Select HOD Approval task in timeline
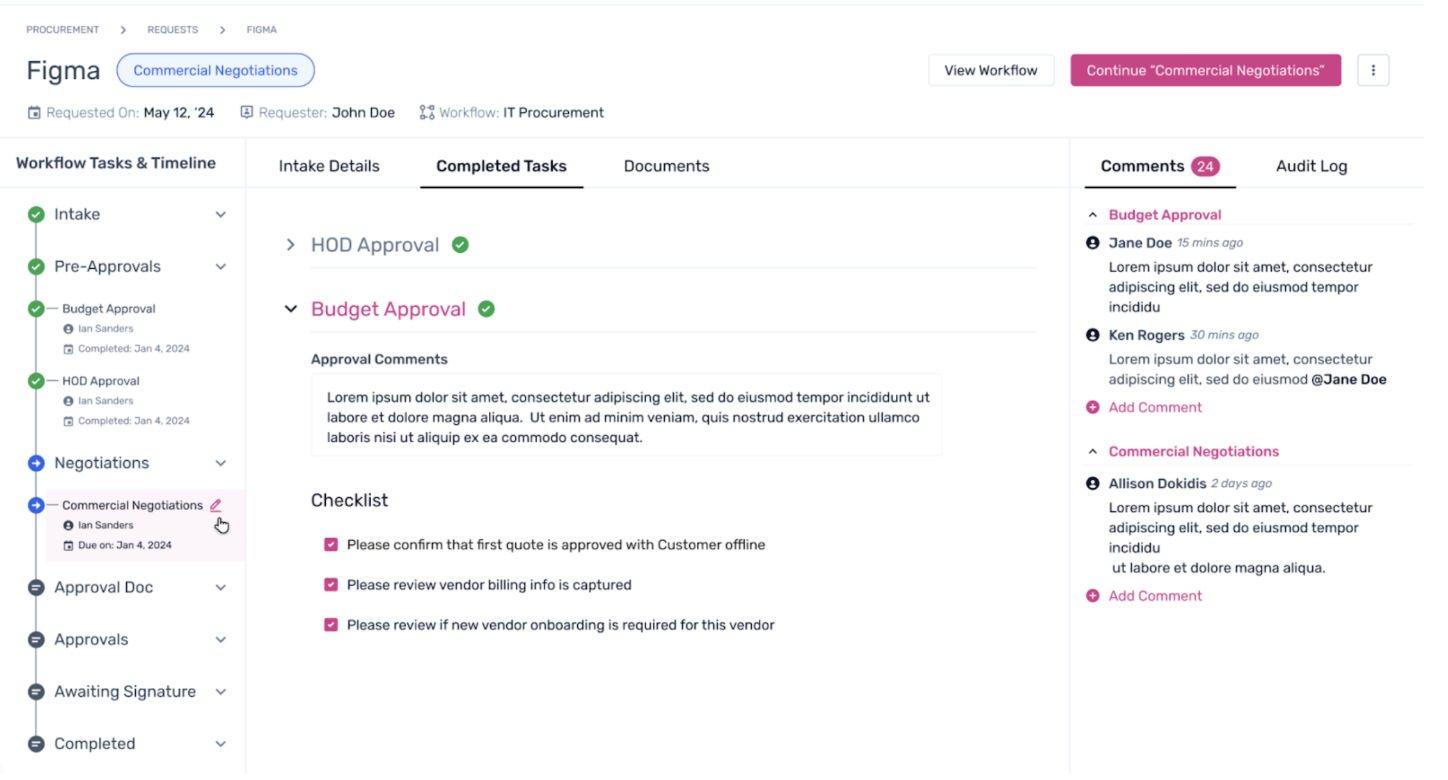Viewport: 1448px width, 780px height. click(101, 381)
